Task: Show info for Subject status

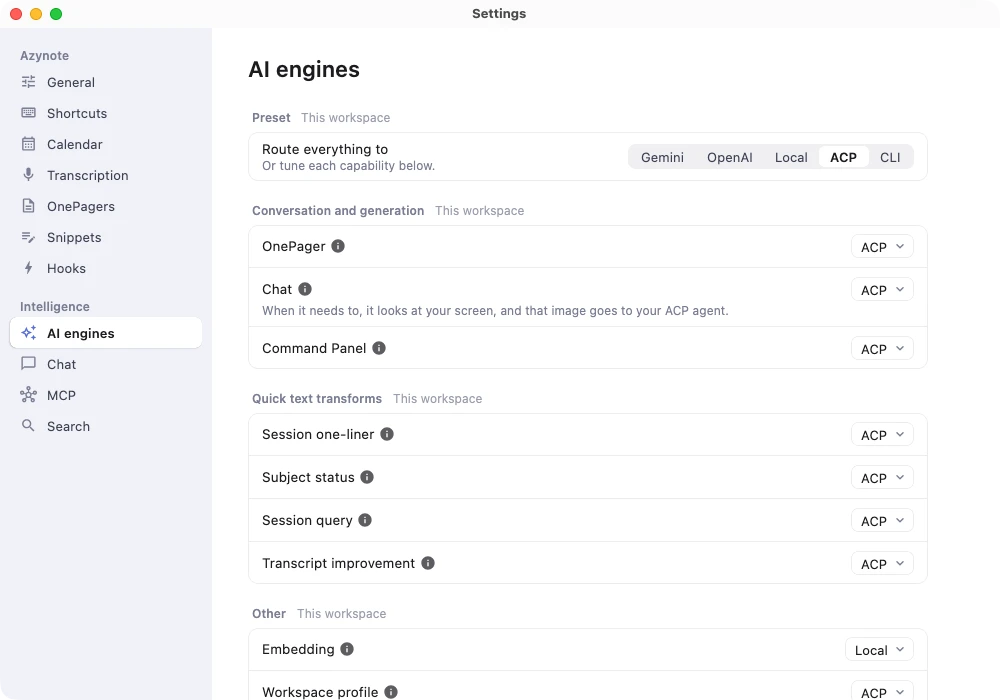Action: [x=367, y=477]
